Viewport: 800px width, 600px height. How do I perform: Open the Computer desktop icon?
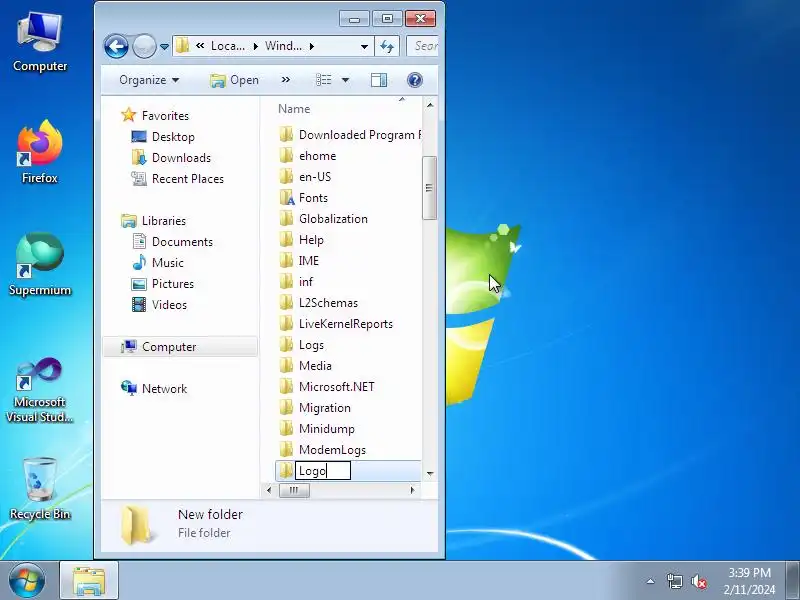(x=39, y=42)
